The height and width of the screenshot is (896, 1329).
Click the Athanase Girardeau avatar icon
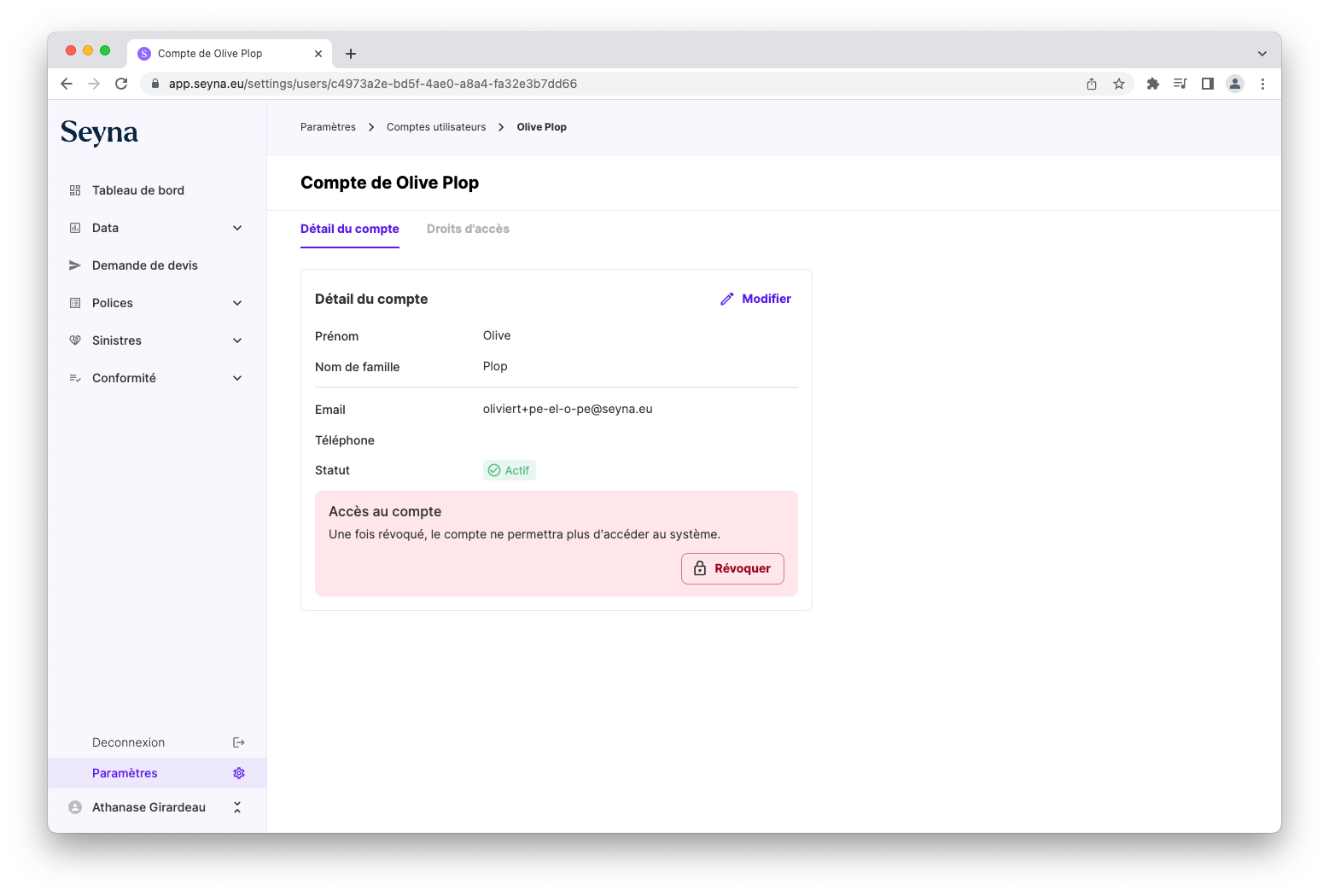coord(75,807)
